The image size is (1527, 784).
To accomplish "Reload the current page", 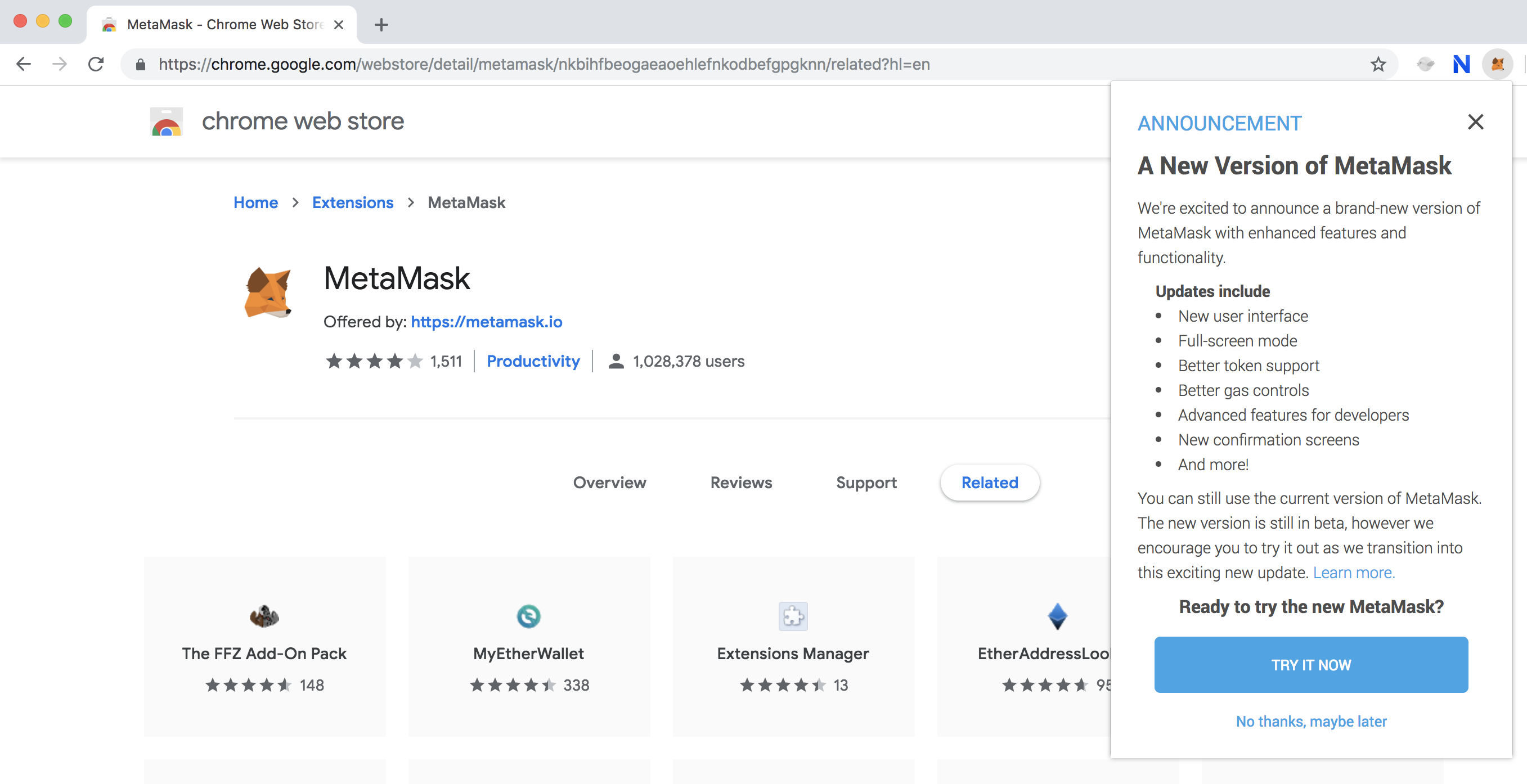I will point(96,64).
